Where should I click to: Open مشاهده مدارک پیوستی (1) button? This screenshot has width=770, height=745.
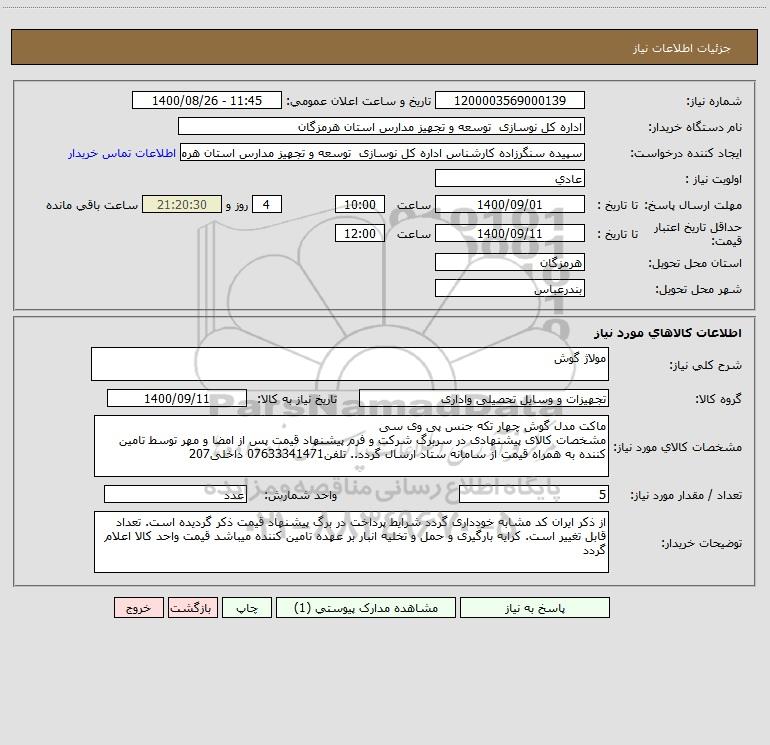click(366, 607)
